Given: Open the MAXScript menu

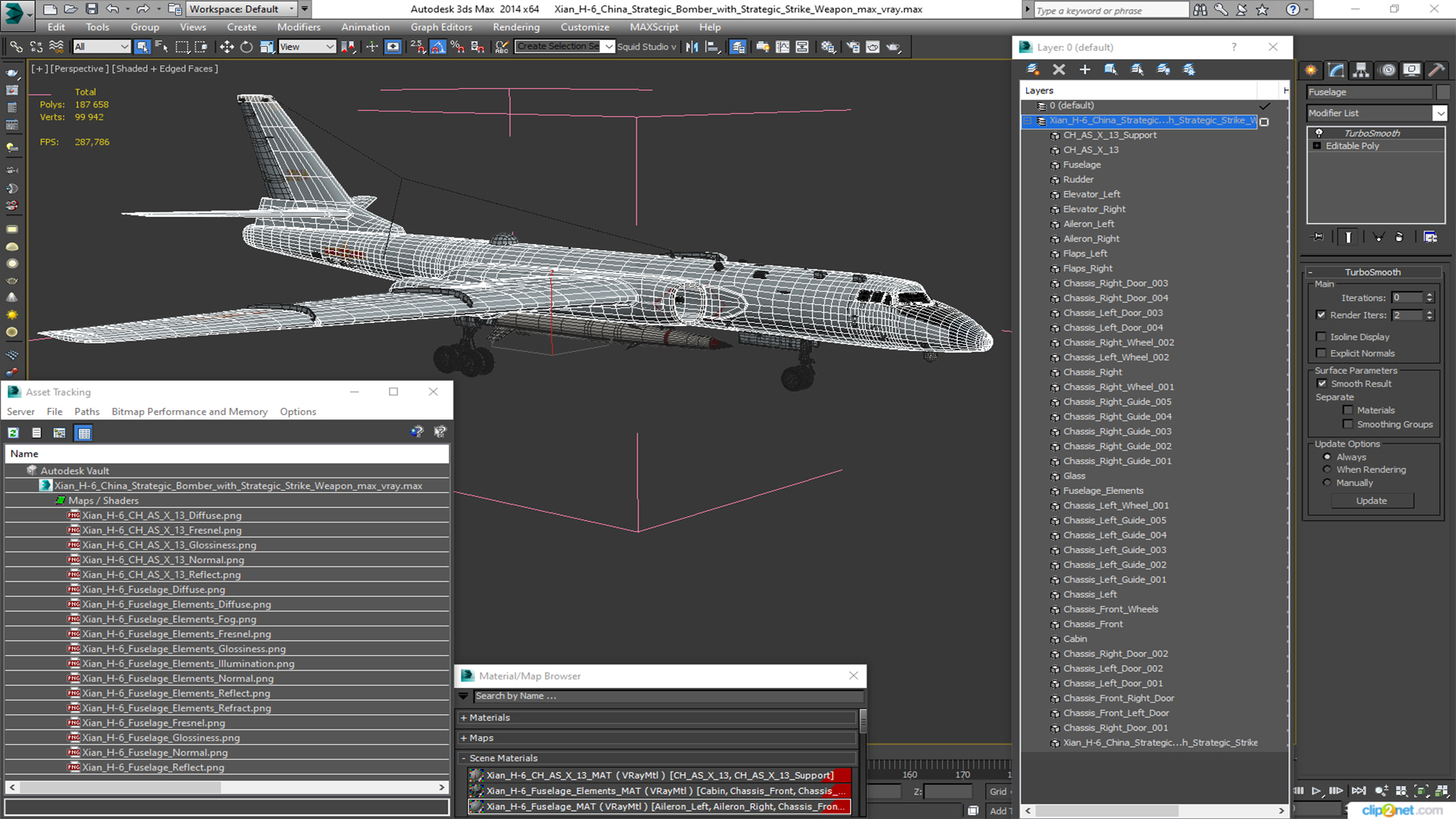Looking at the screenshot, I should point(654,27).
